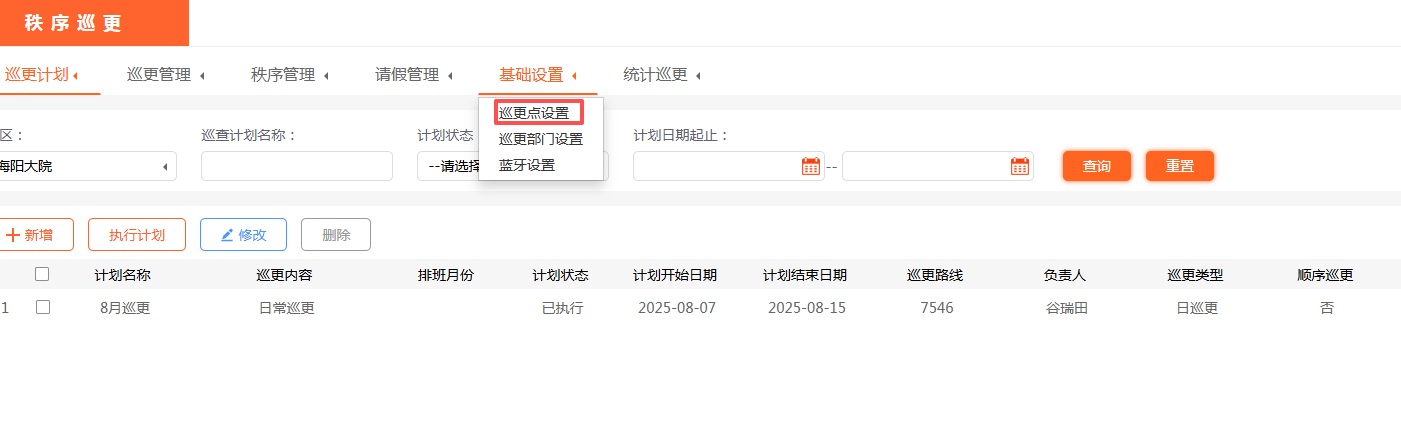Viewport: 1401px width, 426px height.
Task: Expand the 秩序管理 menu
Action: pos(289,75)
